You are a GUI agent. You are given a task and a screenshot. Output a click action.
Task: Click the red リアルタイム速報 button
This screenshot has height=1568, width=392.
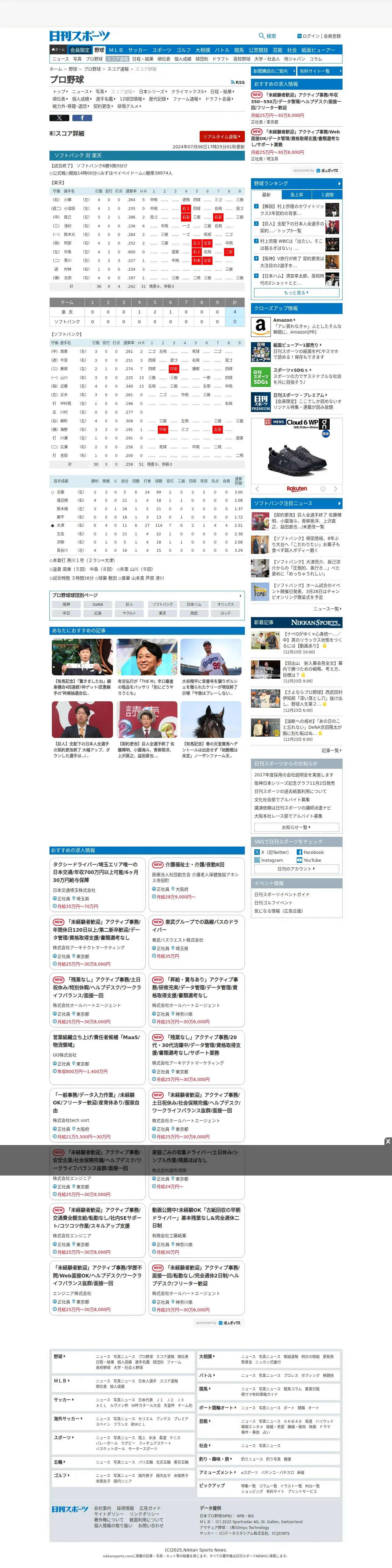tap(222, 137)
